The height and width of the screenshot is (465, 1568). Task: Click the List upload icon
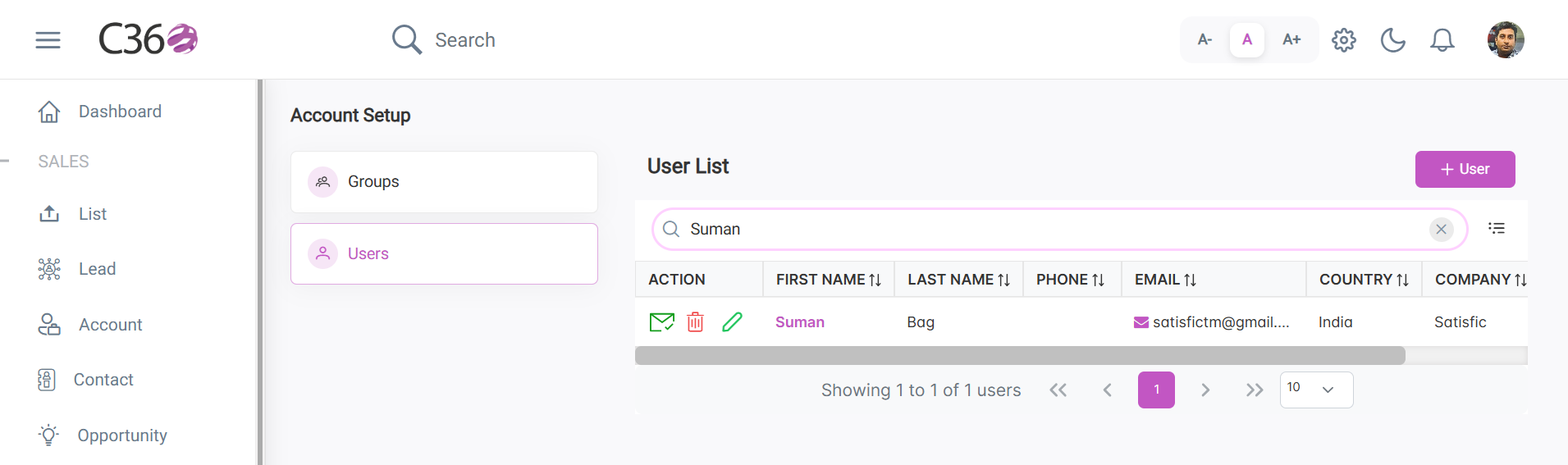tap(49, 214)
